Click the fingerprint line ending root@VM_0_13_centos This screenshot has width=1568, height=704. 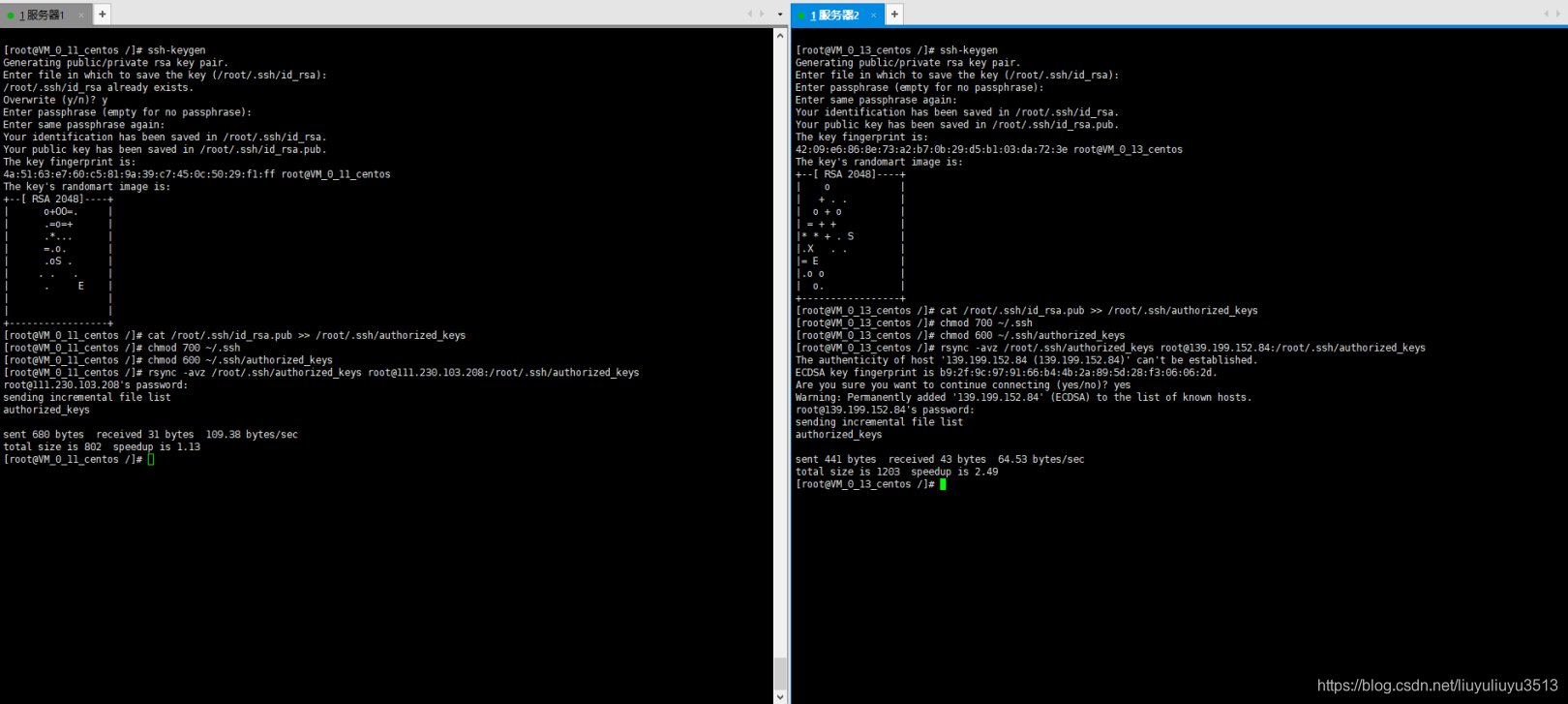[x=989, y=150]
